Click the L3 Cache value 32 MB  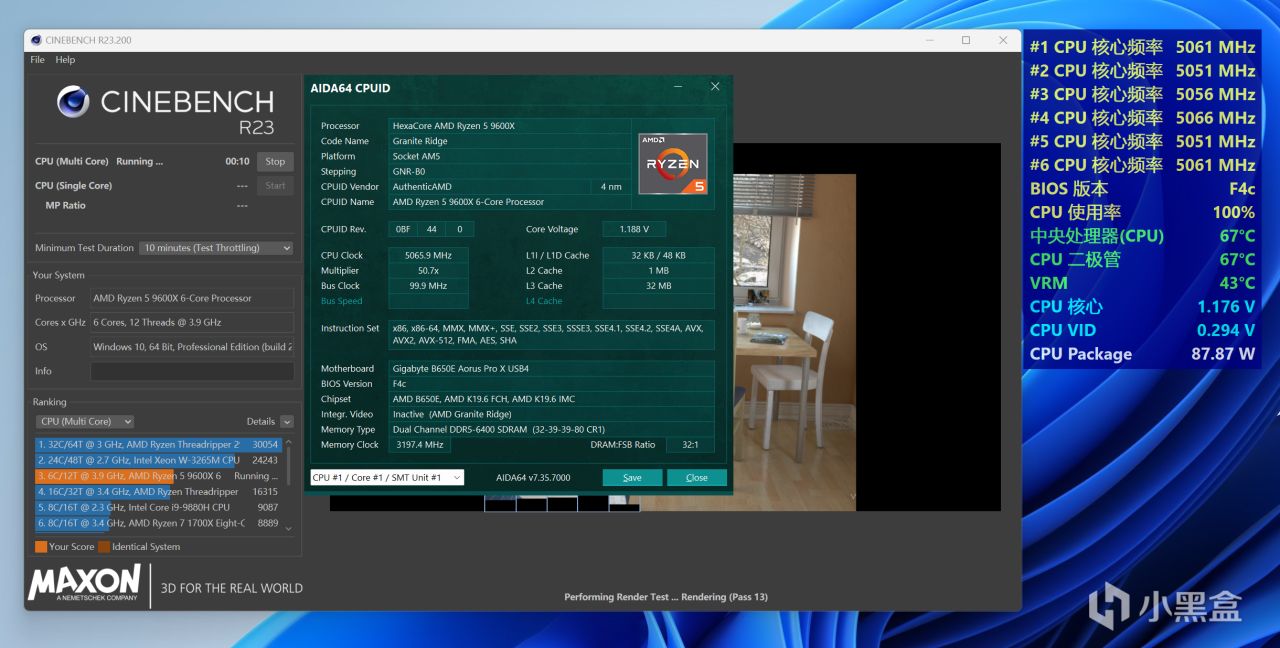[x=658, y=286]
